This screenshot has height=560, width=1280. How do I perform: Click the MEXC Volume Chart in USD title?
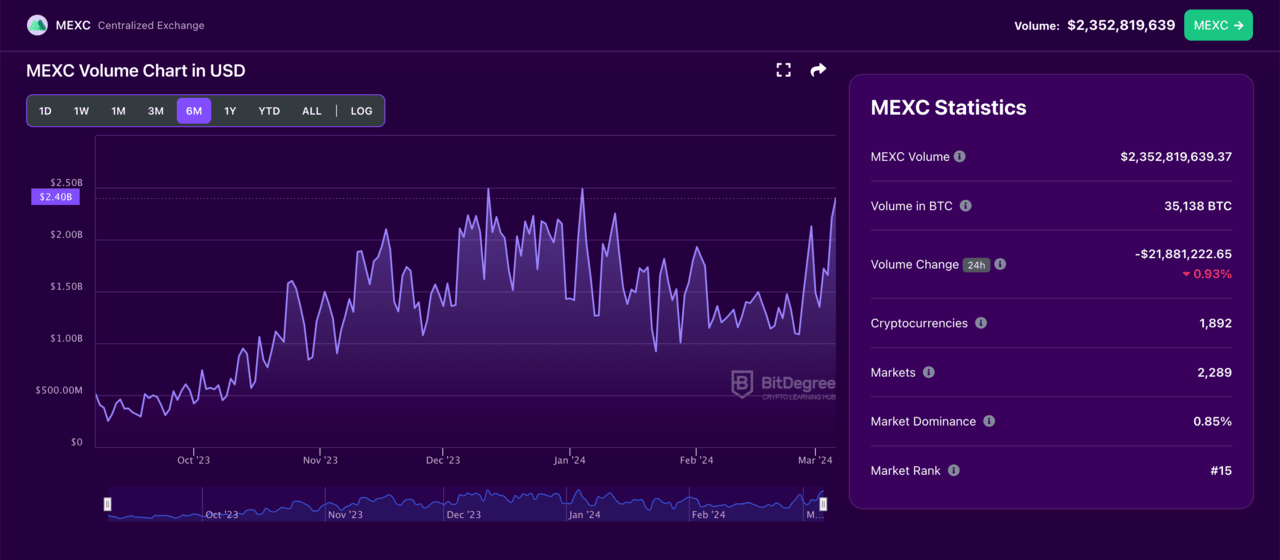(136, 71)
